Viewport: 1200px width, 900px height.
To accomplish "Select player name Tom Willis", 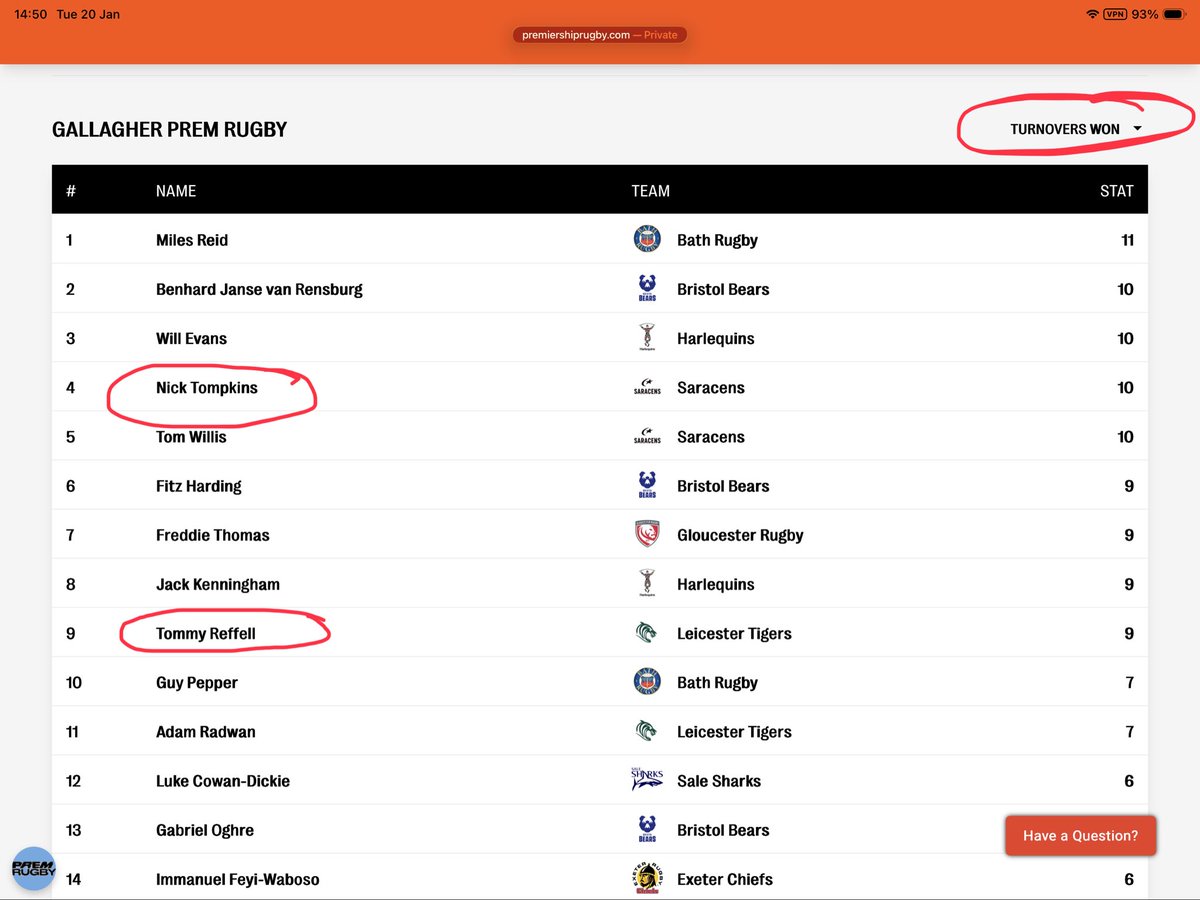I will pyautogui.click(x=191, y=436).
